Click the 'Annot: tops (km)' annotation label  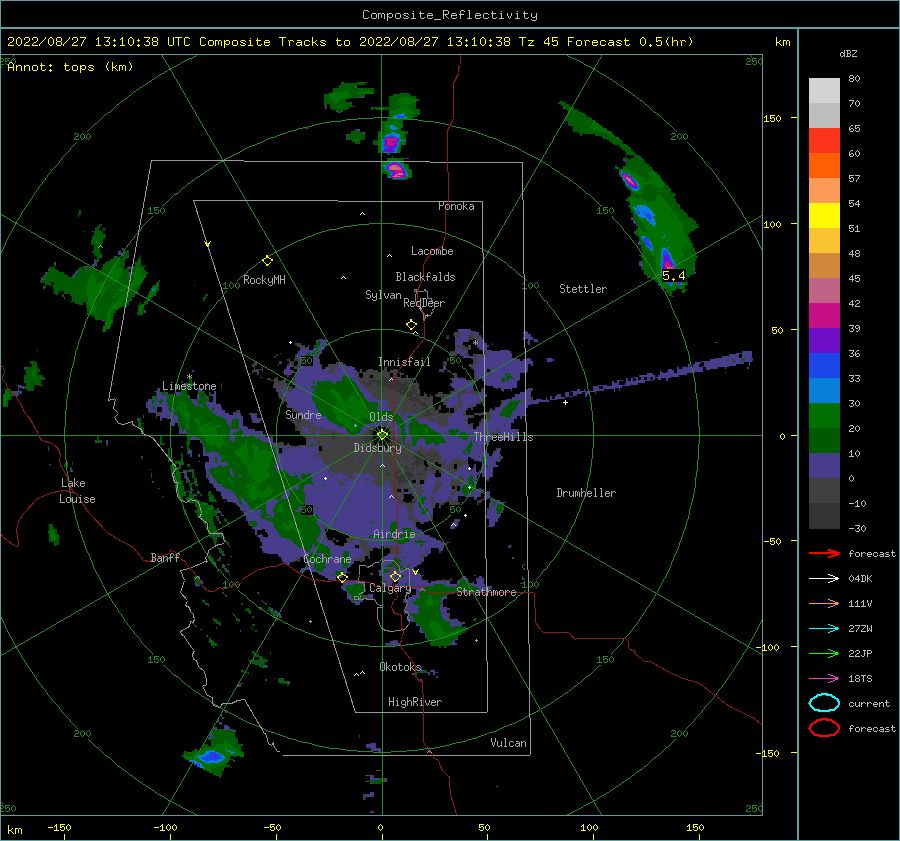tap(70, 67)
